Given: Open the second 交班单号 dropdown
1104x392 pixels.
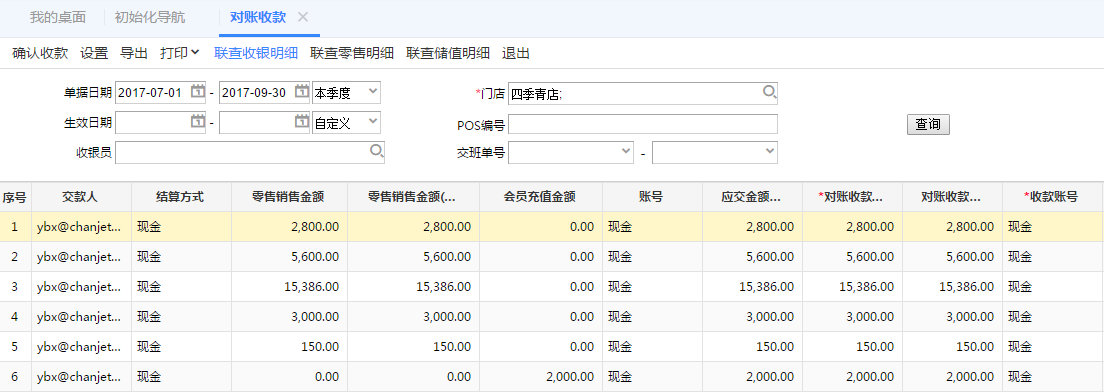Looking at the screenshot, I should pos(715,152).
